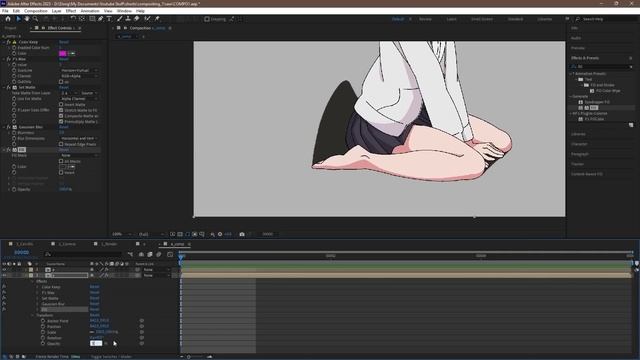The width and height of the screenshot is (640, 360).
Task: Switch to the Project panel tab
Action: (x=10, y=28)
